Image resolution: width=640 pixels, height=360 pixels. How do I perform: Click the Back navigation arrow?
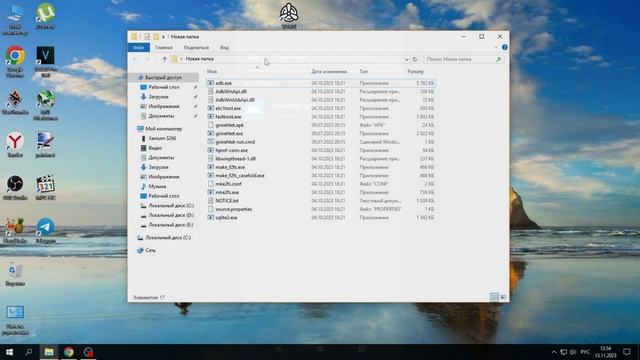[136, 59]
